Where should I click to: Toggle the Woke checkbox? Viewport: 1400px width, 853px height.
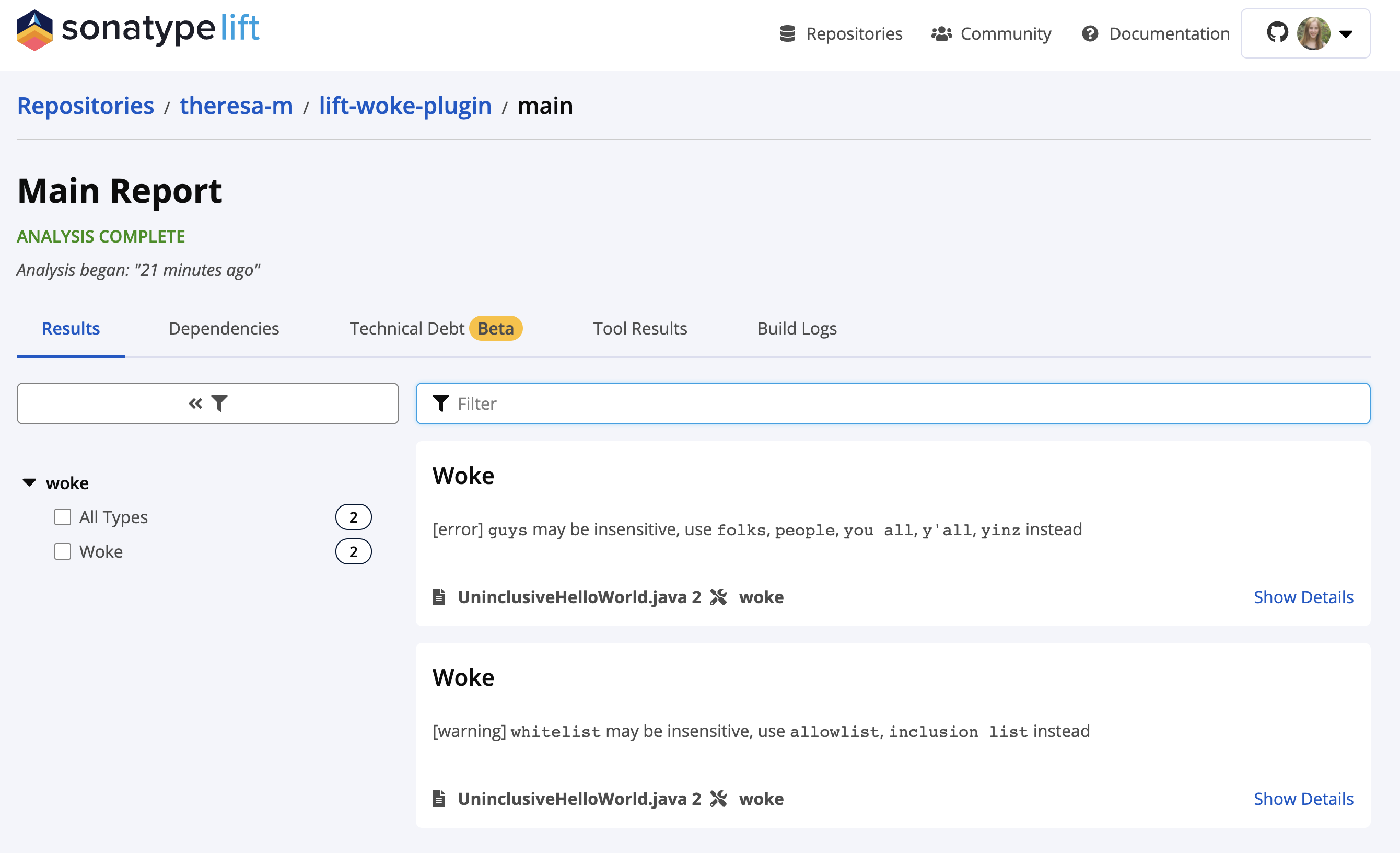pyautogui.click(x=63, y=551)
